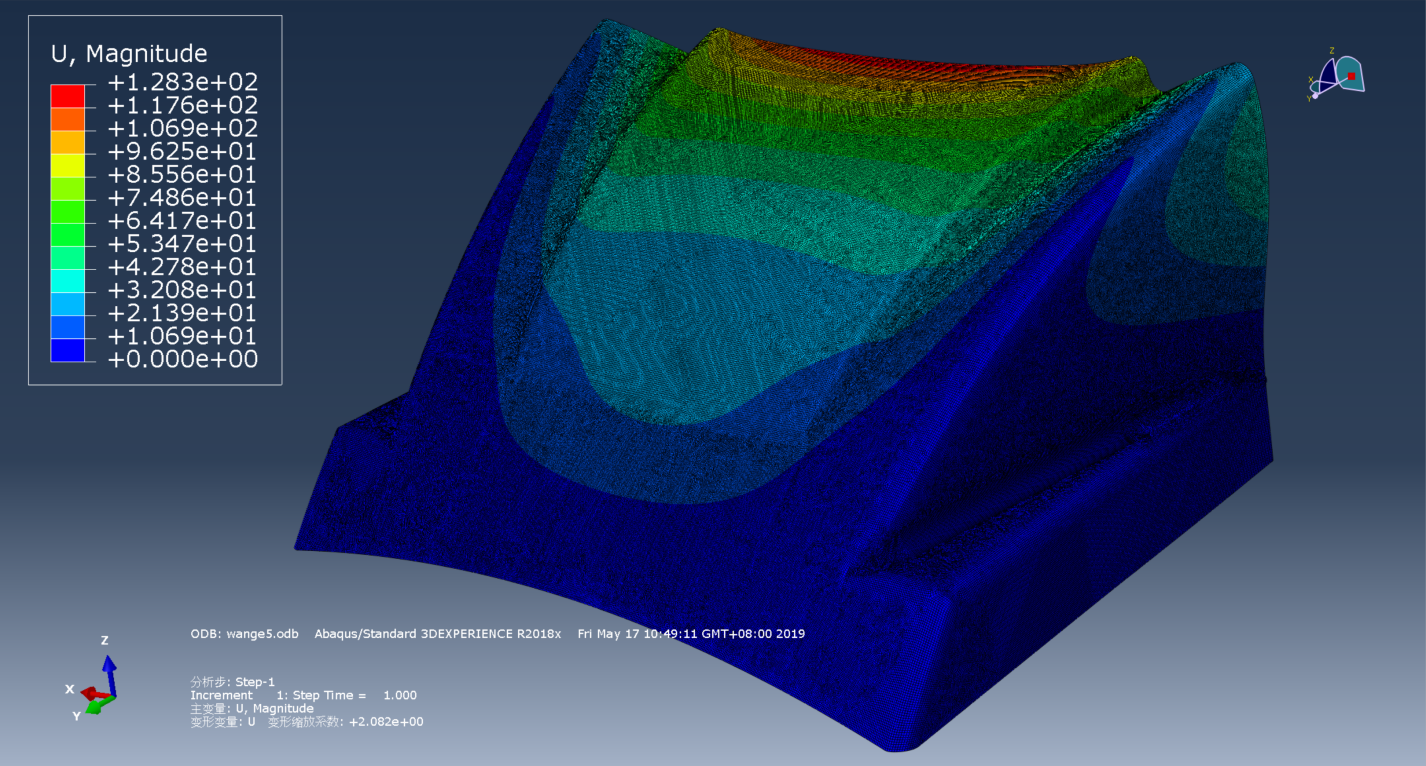The width and height of the screenshot is (1426, 766).
Task: Pick the yellow color band in the legend
Action: [x=68, y=164]
